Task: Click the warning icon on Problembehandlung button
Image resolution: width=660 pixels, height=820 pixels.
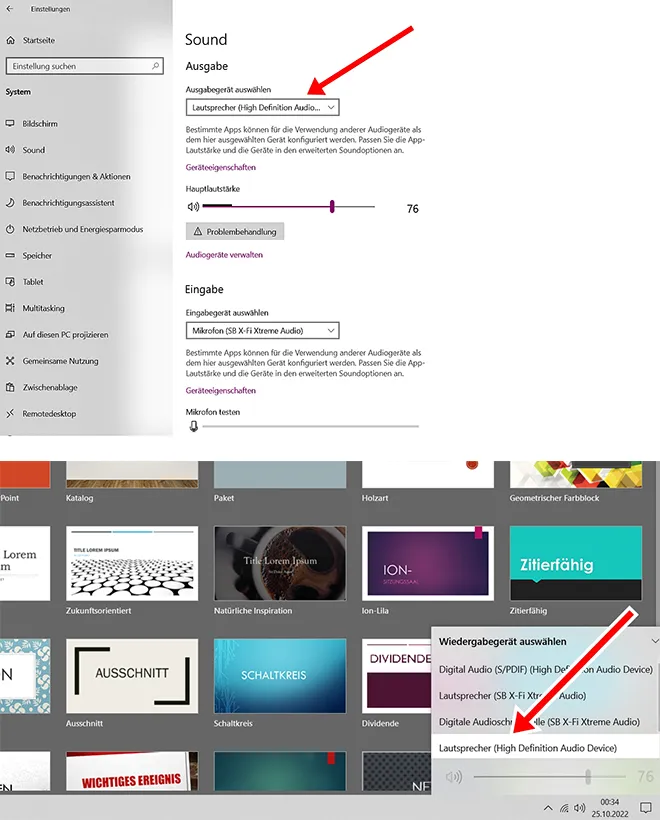Action: pos(197,231)
